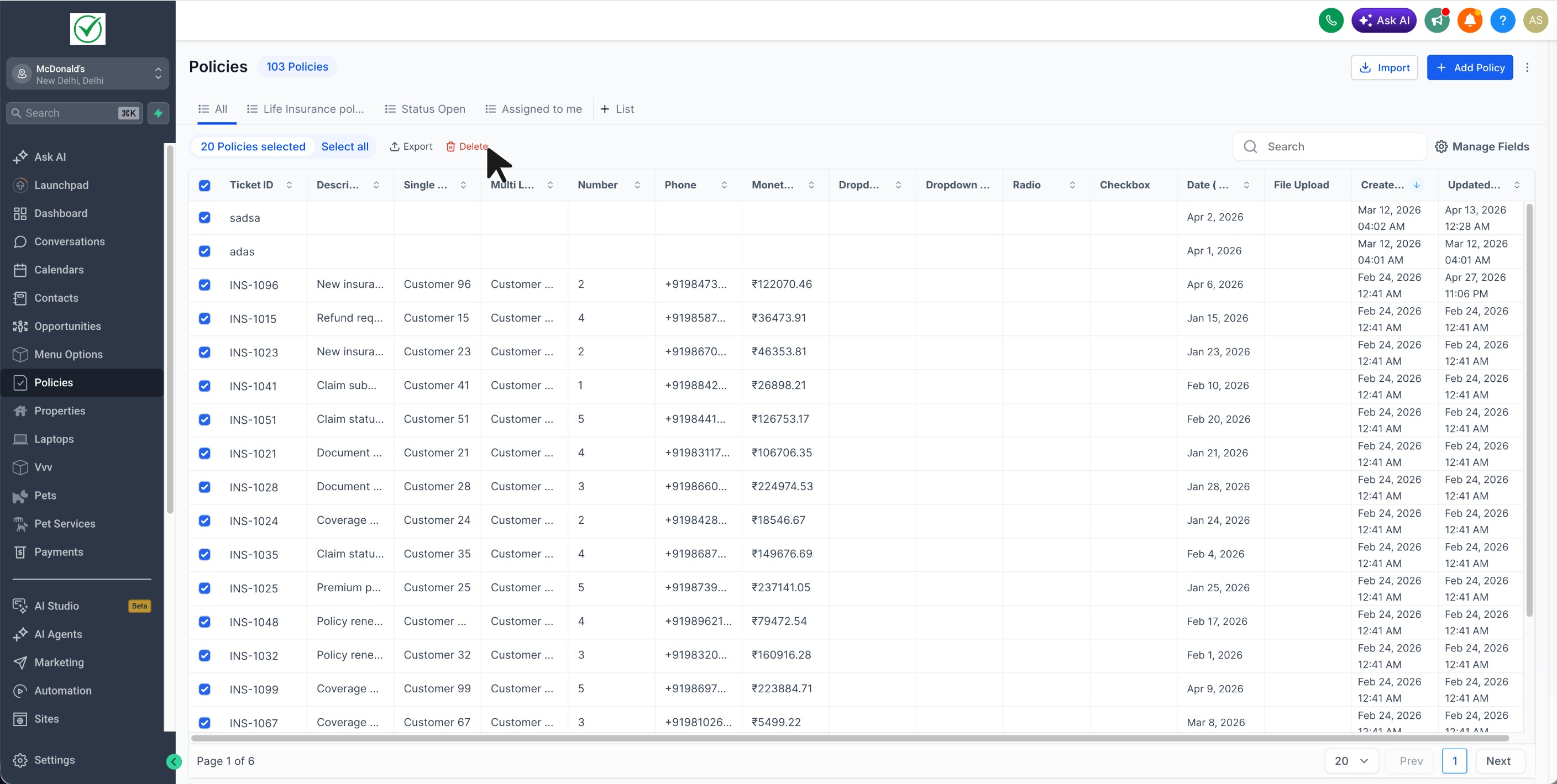Click the green phone call icon
Viewport: 1557px width, 784px height.
click(x=1330, y=20)
